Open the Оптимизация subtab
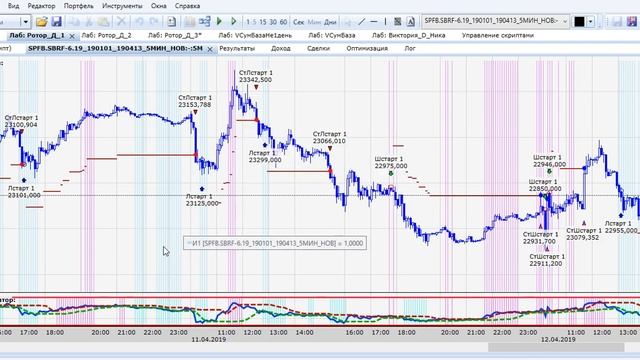The height and width of the screenshot is (360, 640). coord(367,48)
